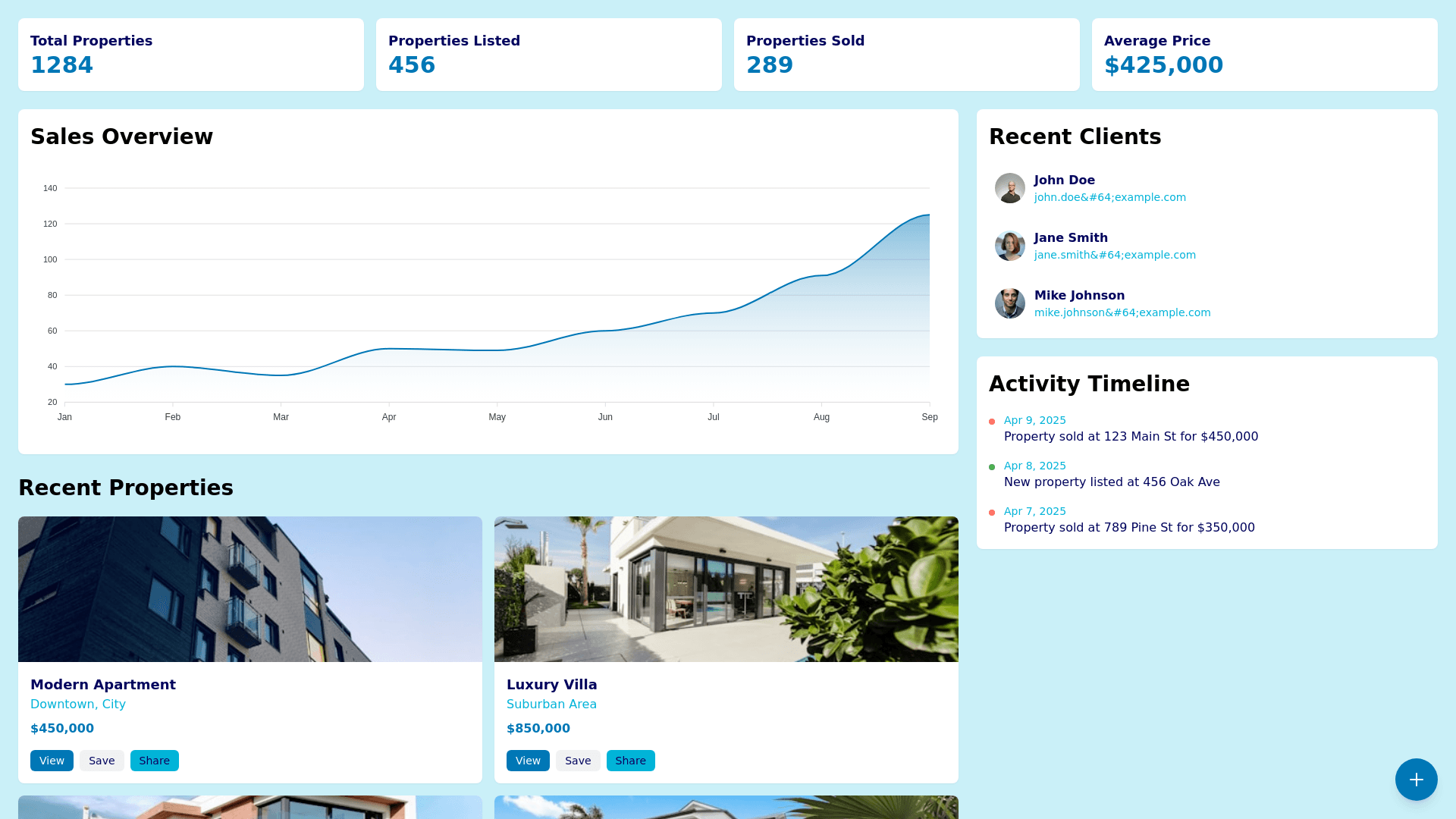Screen dimensions: 1456x819
Task: View the Modern Apartment listing
Action: tap(52, 761)
